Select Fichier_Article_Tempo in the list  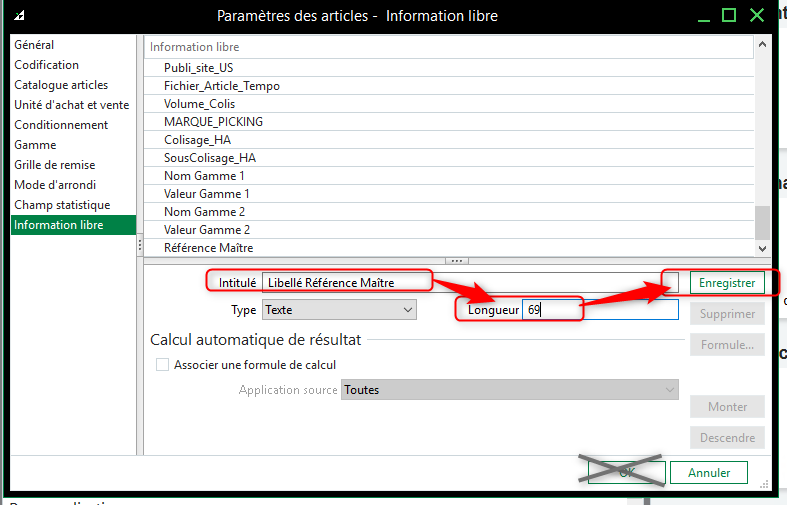(449, 86)
